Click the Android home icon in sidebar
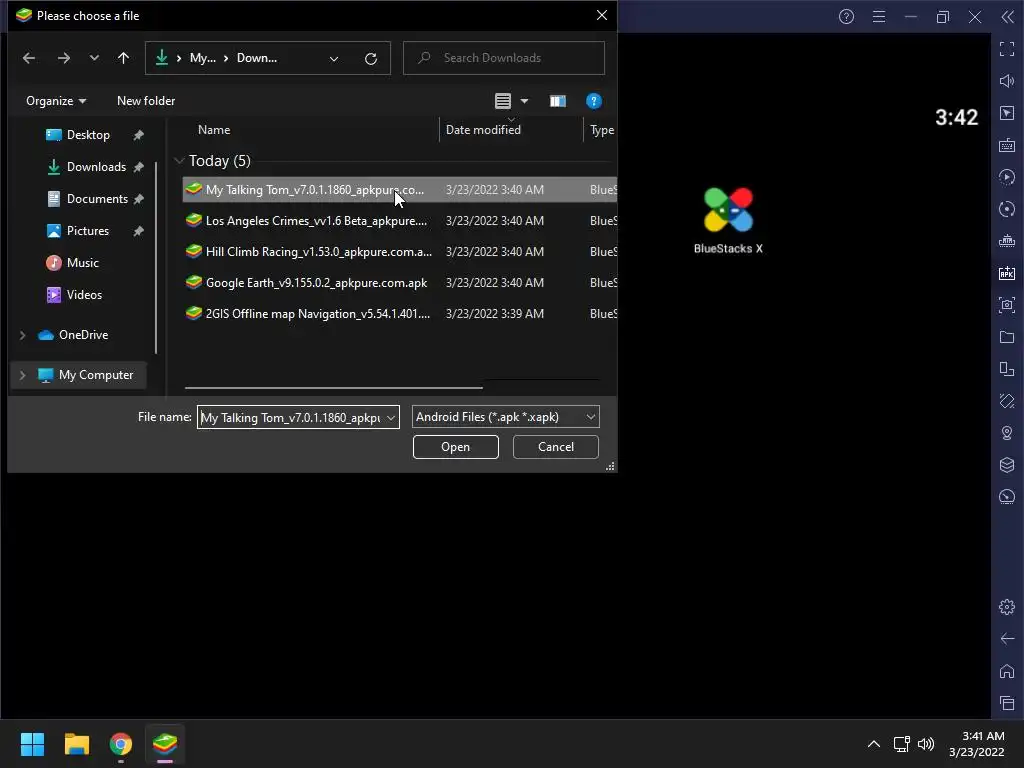Screen dimensions: 1024x768 pos(1006,671)
